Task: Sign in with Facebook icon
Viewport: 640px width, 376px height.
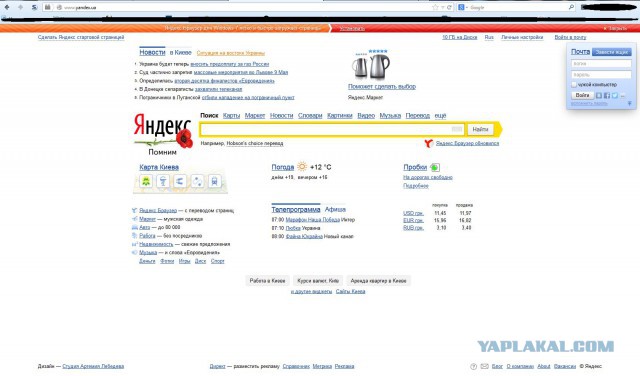Action: coord(607,95)
